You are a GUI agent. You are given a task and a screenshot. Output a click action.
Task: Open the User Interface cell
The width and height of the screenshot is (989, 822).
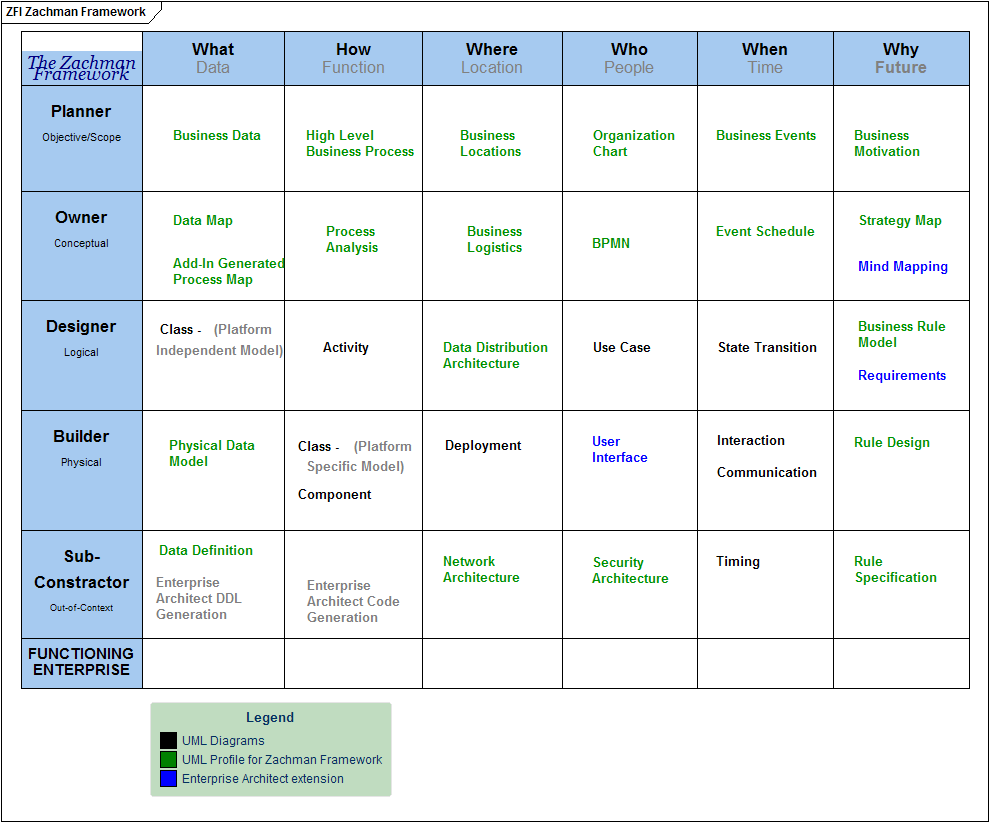pos(619,450)
